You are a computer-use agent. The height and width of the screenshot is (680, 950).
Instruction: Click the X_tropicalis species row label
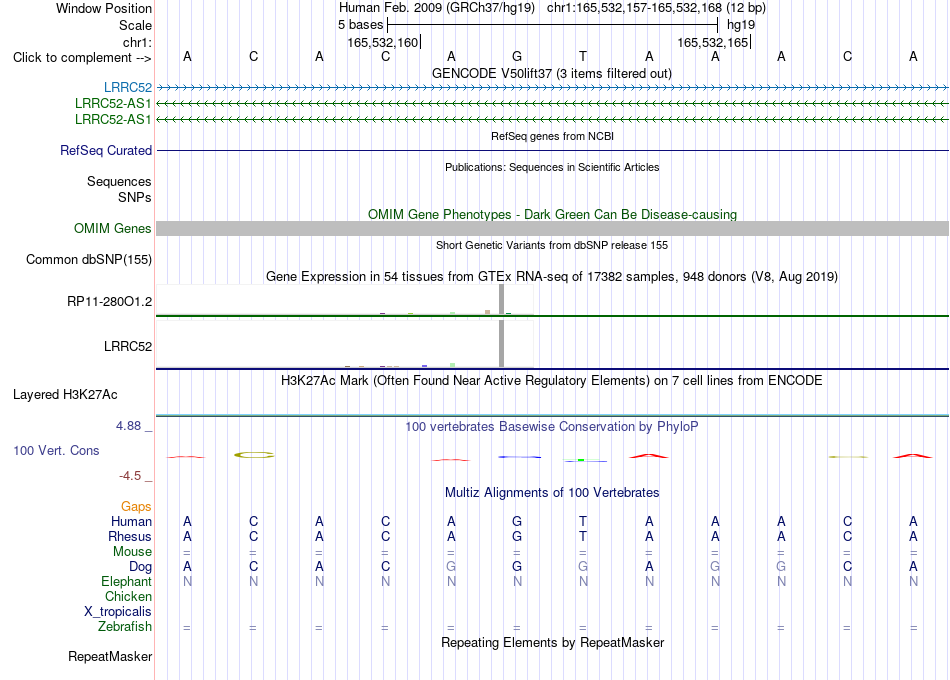[x=118, y=612]
